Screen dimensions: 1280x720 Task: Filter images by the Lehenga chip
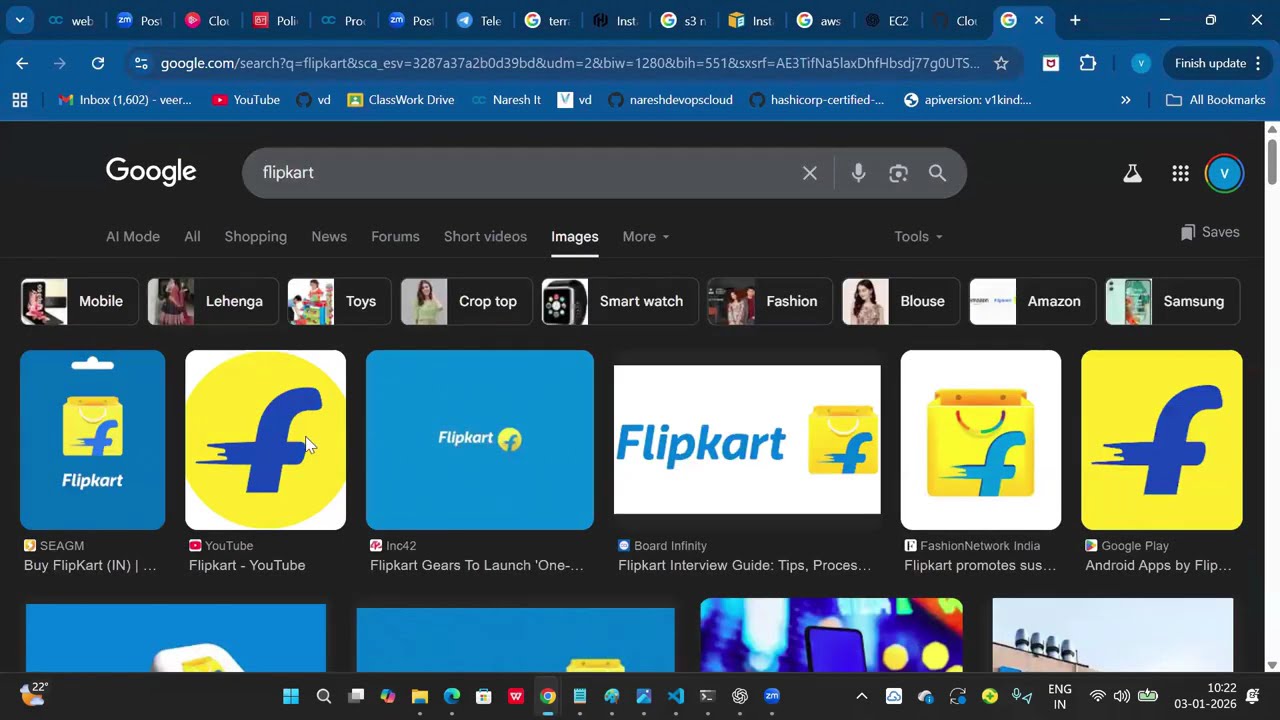coord(213,302)
